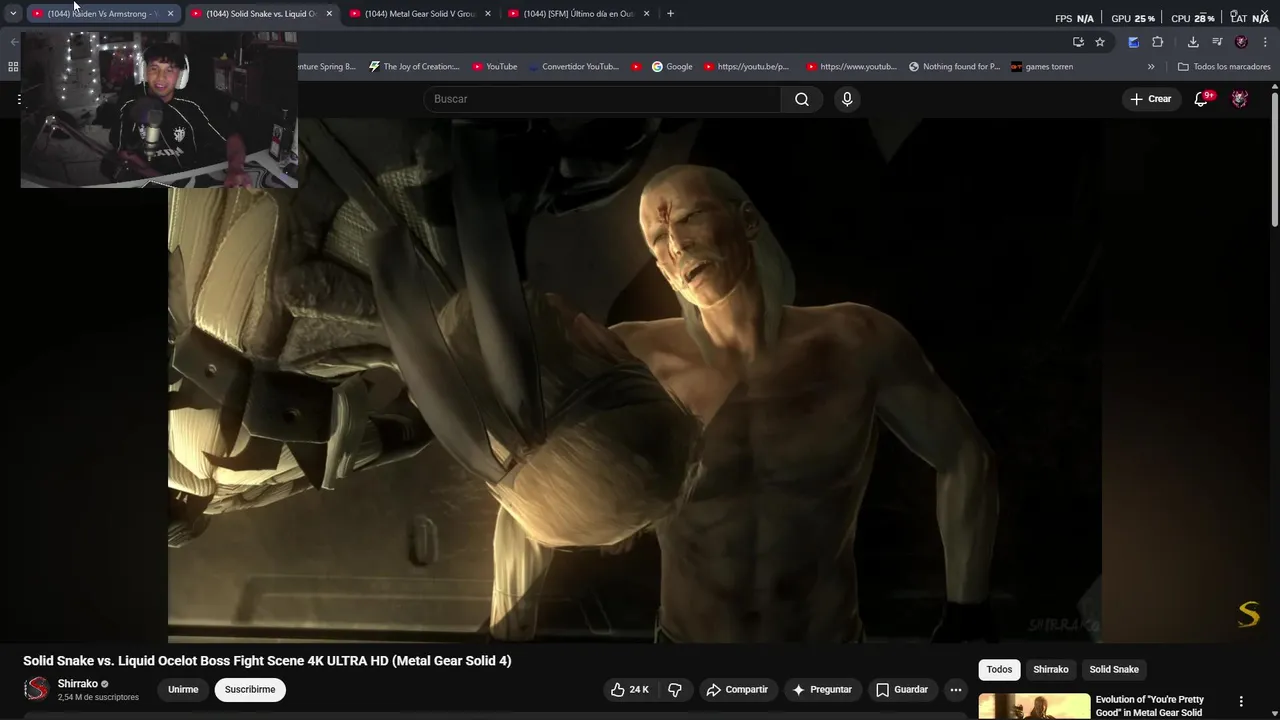Open the Downloads icon in toolbar

[x=1193, y=42]
